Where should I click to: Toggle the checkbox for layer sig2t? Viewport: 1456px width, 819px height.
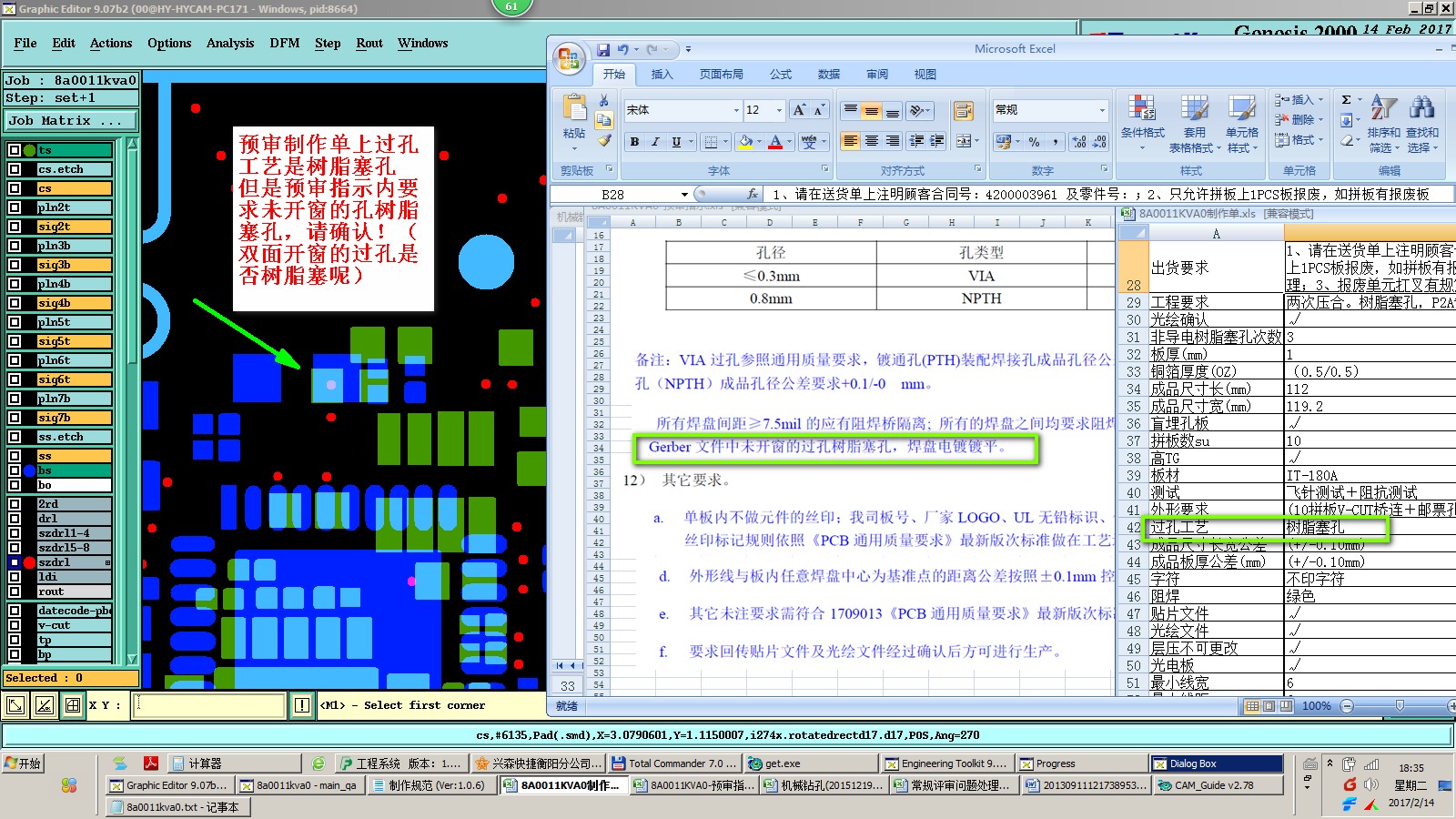click(15, 227)
